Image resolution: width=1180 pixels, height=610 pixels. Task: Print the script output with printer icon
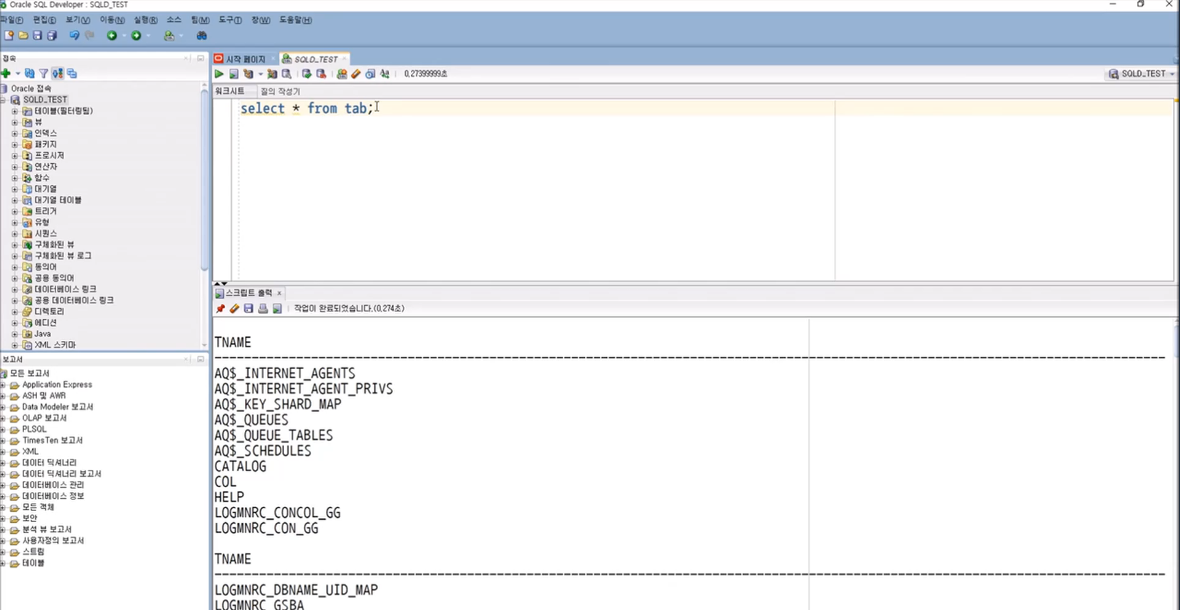point(263,308)
